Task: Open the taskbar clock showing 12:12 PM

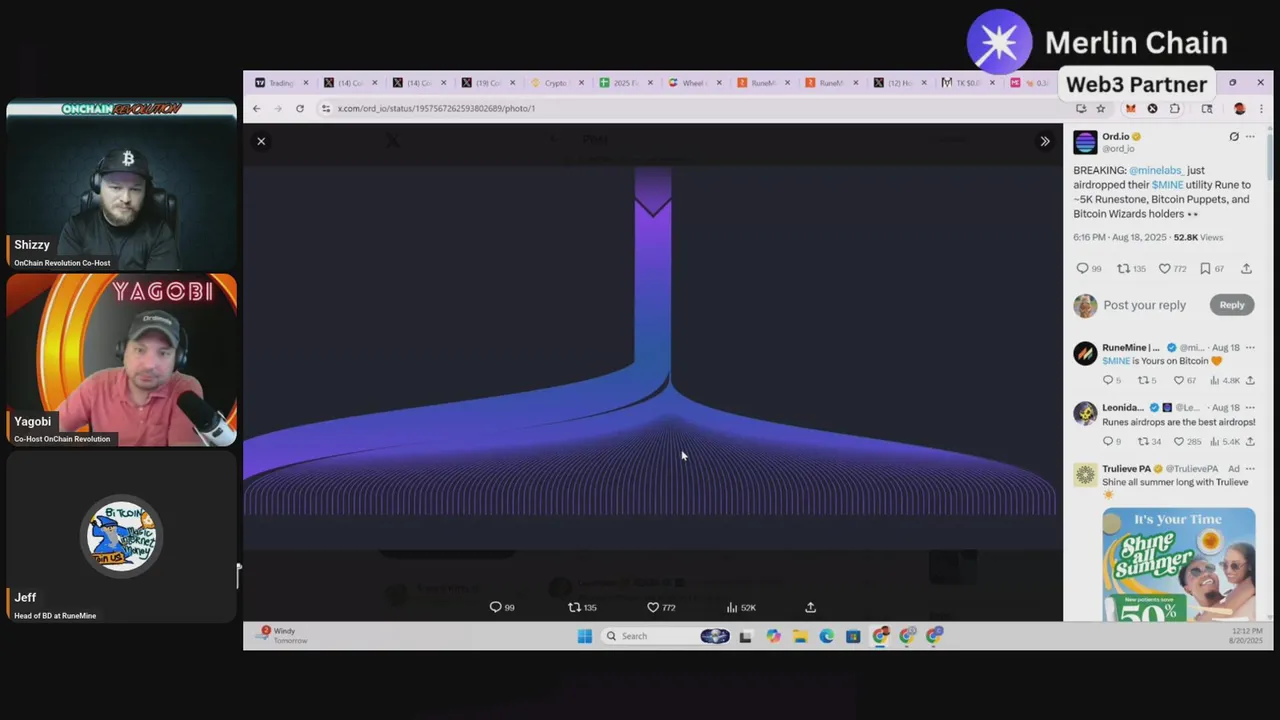Action: (1245, 635)
